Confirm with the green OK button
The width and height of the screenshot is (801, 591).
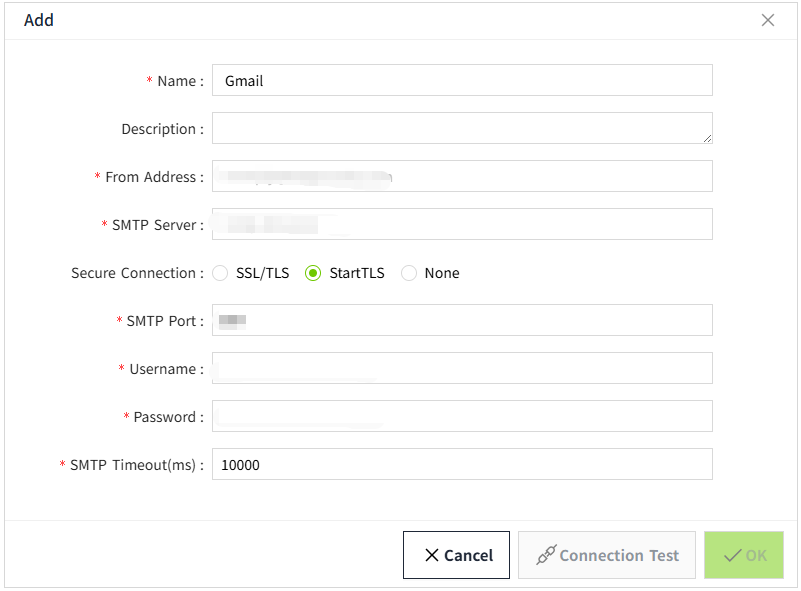tap(744, 555)
